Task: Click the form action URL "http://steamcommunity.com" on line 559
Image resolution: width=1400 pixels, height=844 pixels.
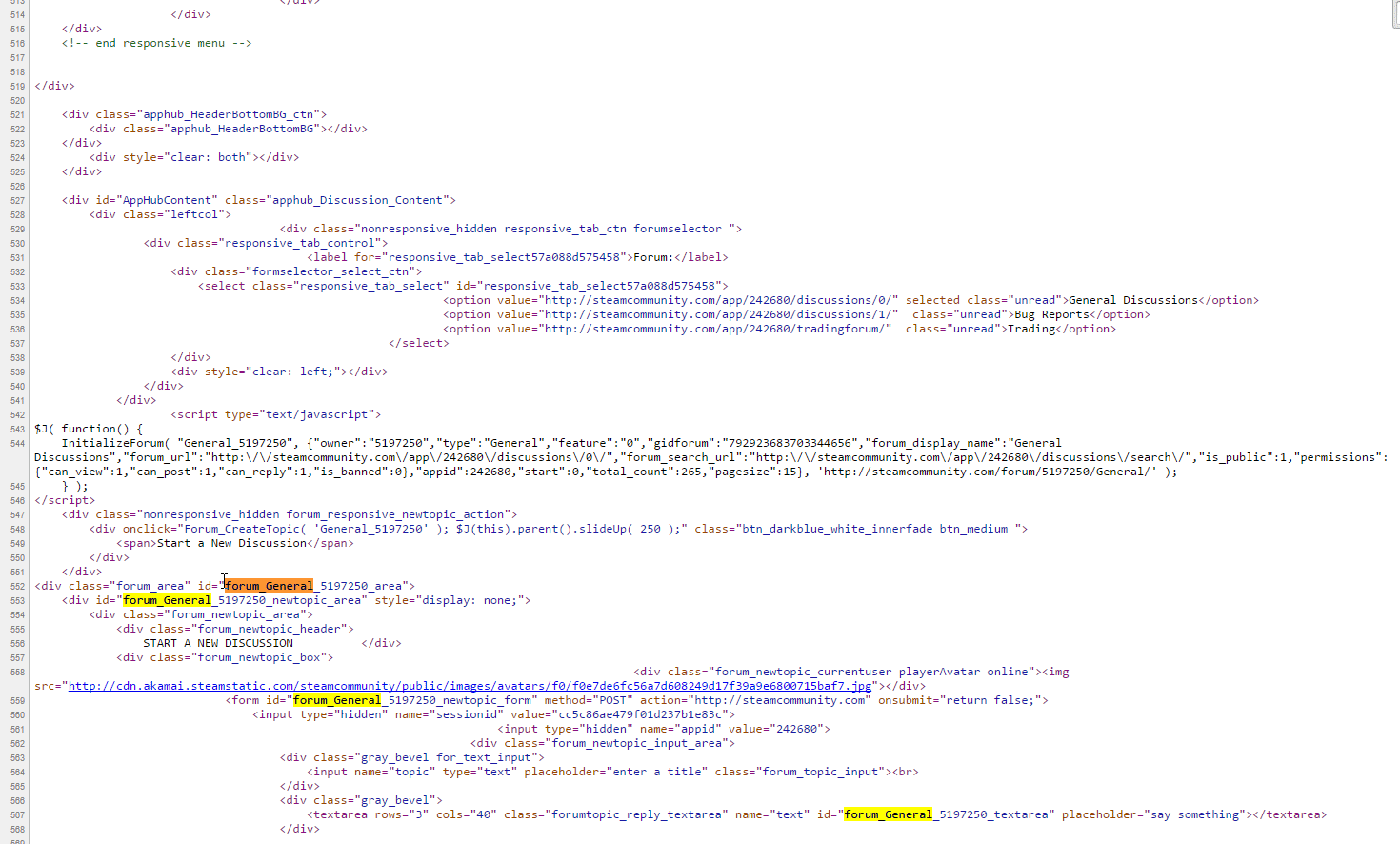Action: (779, 700)
